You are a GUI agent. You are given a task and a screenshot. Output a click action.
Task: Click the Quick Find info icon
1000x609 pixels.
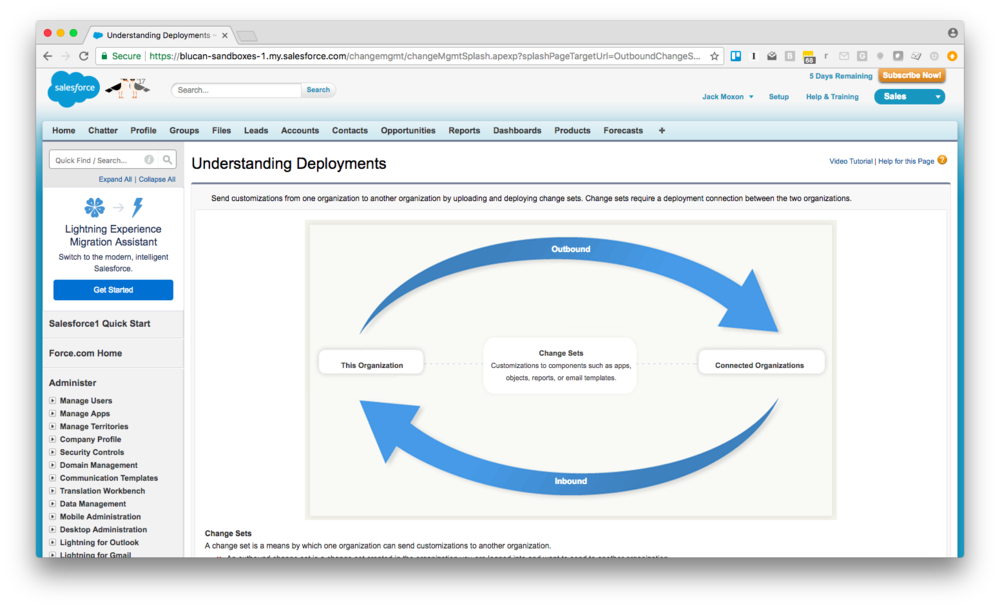coord(149,160)
